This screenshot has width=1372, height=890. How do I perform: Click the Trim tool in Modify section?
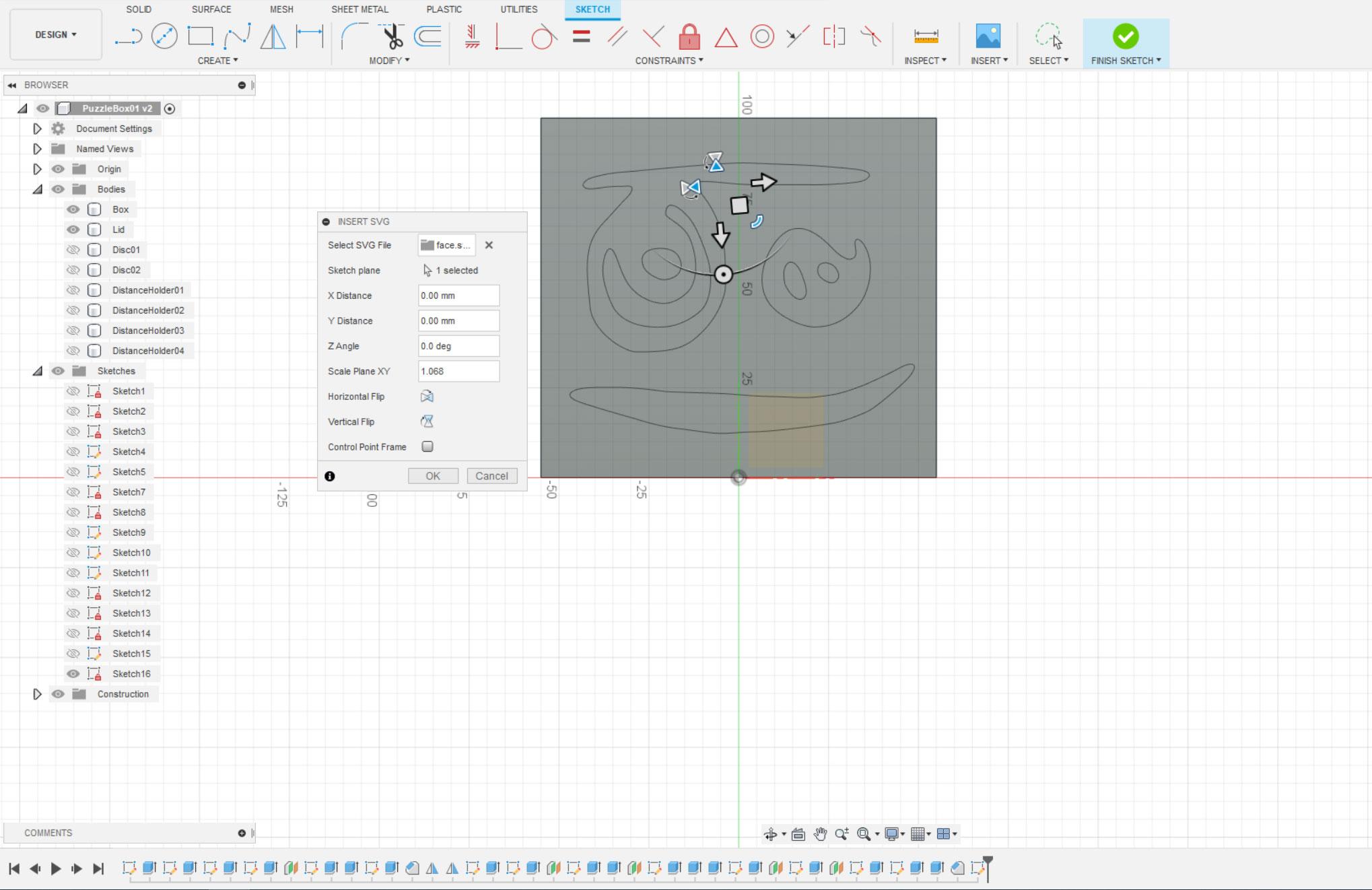(x=392, y=36)
